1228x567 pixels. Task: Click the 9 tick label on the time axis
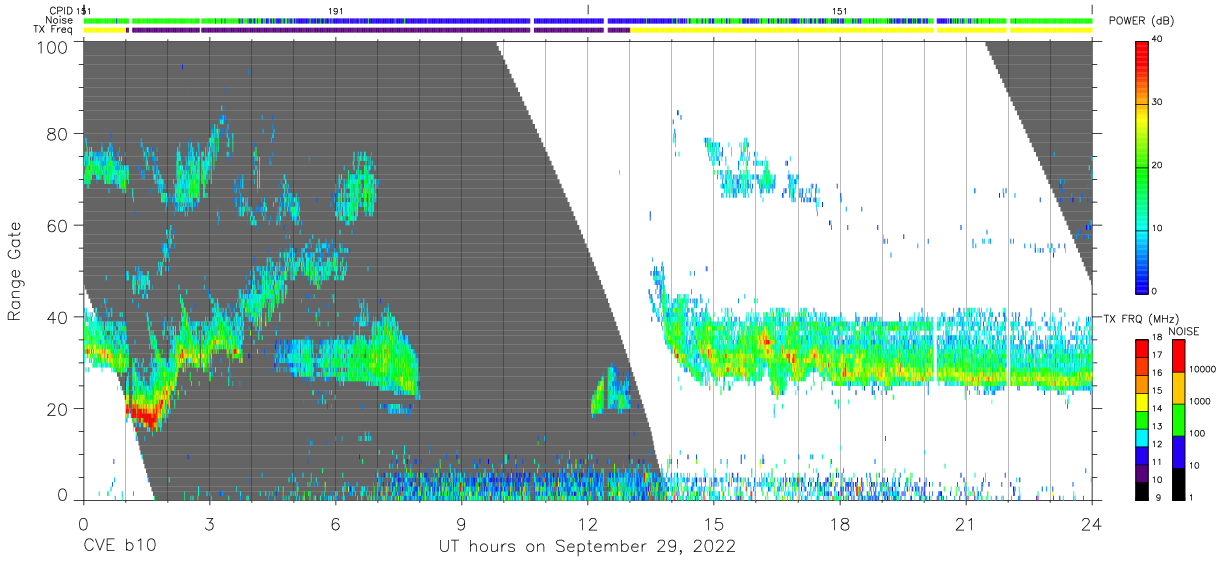[461, 524]
